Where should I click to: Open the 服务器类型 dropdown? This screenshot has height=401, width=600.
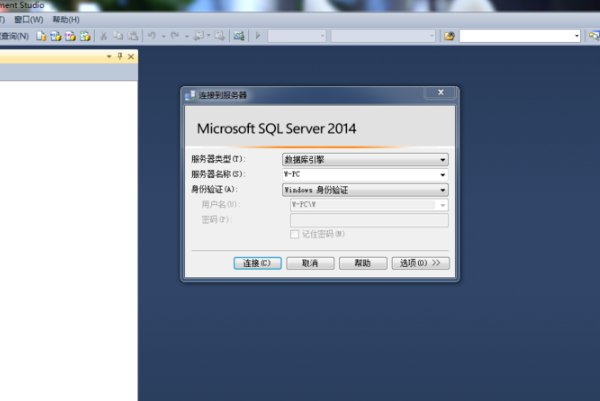[365, 160]
